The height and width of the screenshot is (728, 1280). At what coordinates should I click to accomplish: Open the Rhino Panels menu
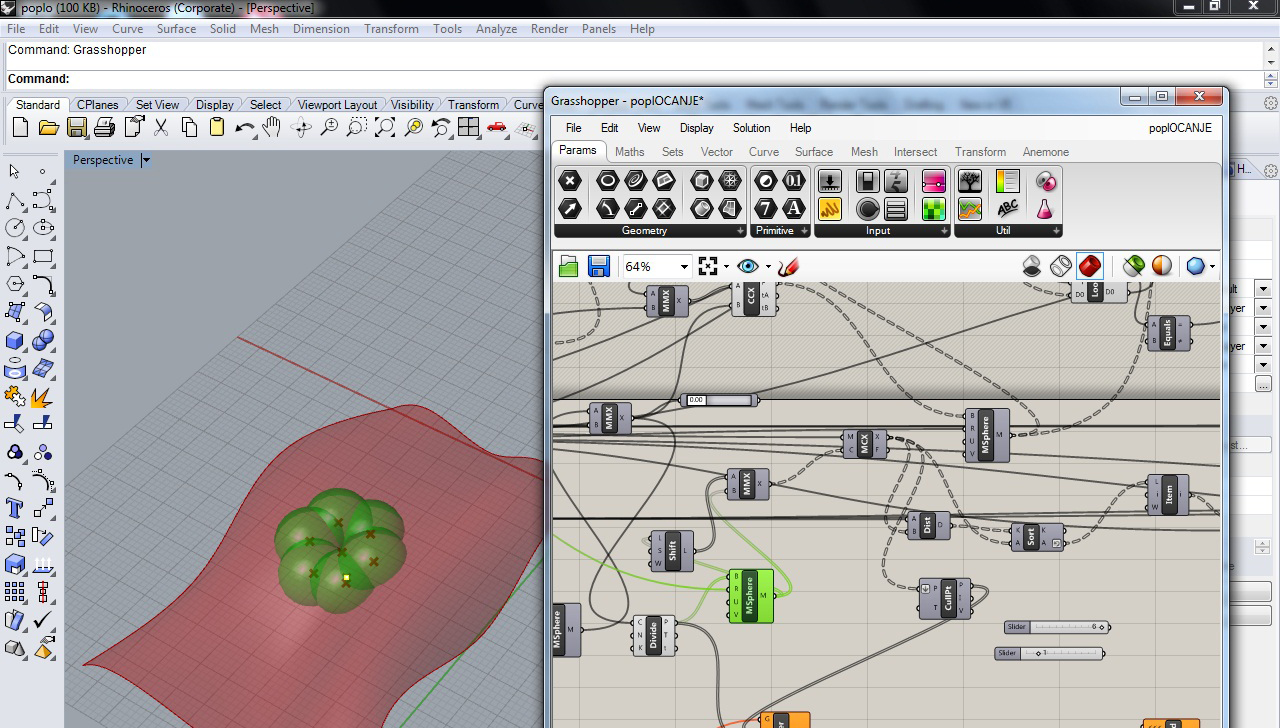[x=598, y=29]
